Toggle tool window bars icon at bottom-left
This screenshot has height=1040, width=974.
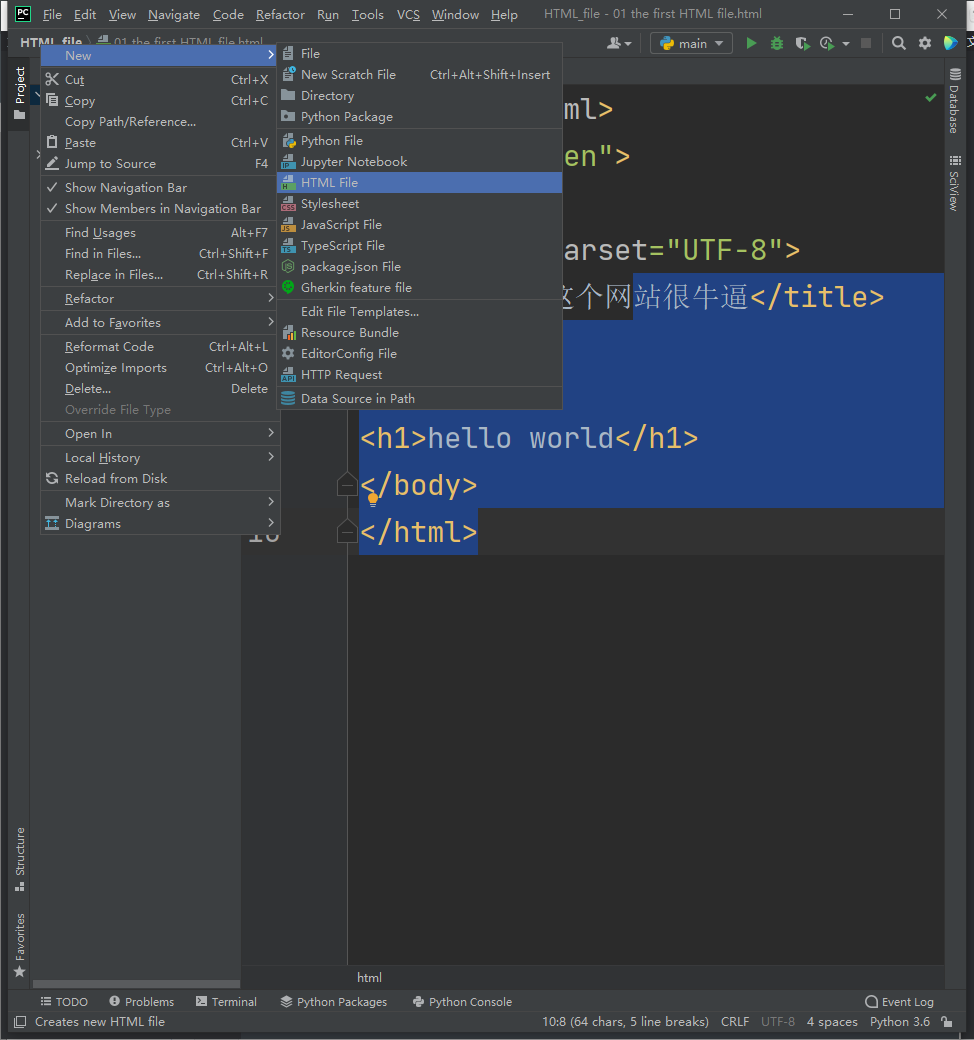[20, 1022]
